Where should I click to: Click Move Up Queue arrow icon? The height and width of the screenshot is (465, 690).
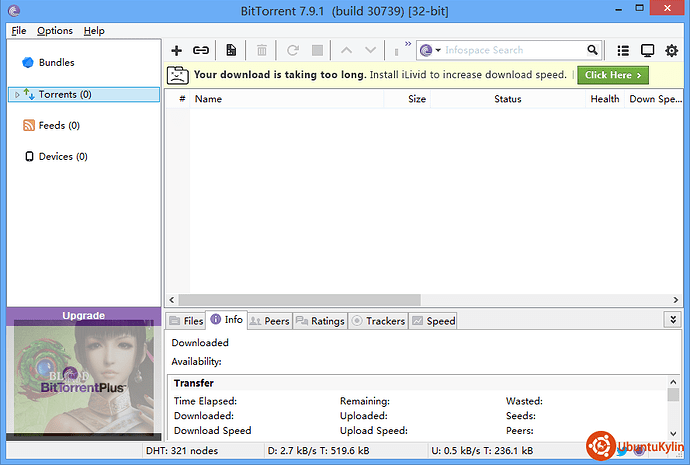click(346, 51)
